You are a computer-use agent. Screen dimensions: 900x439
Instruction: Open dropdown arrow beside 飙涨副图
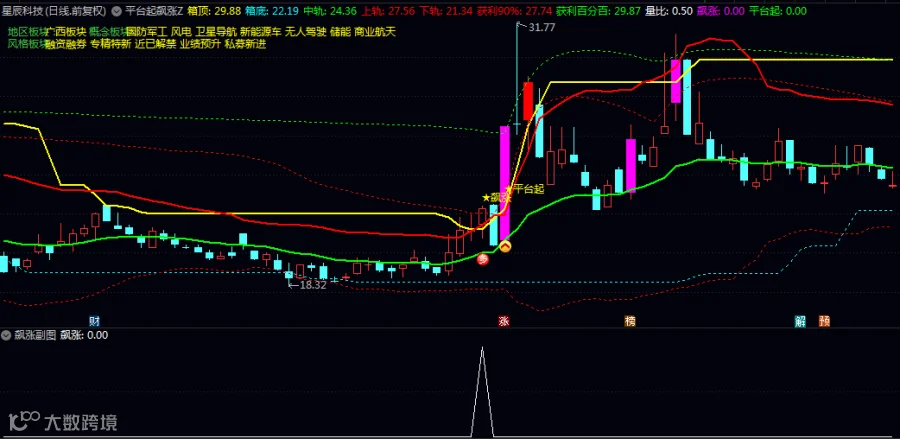click(x=6, y=335)
